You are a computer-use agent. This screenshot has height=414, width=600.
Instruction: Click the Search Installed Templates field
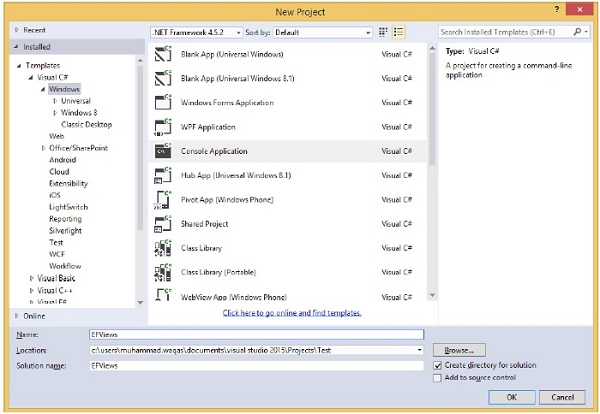click(x=505, y=32)
